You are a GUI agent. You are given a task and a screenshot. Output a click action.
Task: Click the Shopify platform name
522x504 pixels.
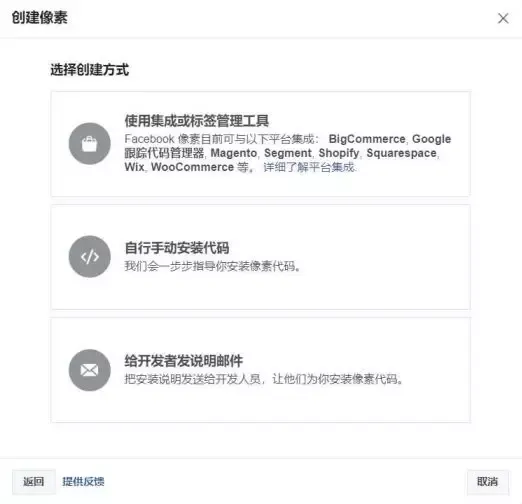(339, 153)
